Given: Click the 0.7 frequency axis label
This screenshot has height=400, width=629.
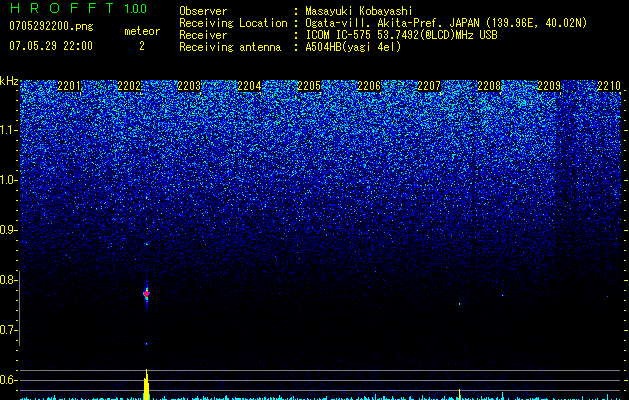Looking at the screenshot, I should tap(8, 330).
